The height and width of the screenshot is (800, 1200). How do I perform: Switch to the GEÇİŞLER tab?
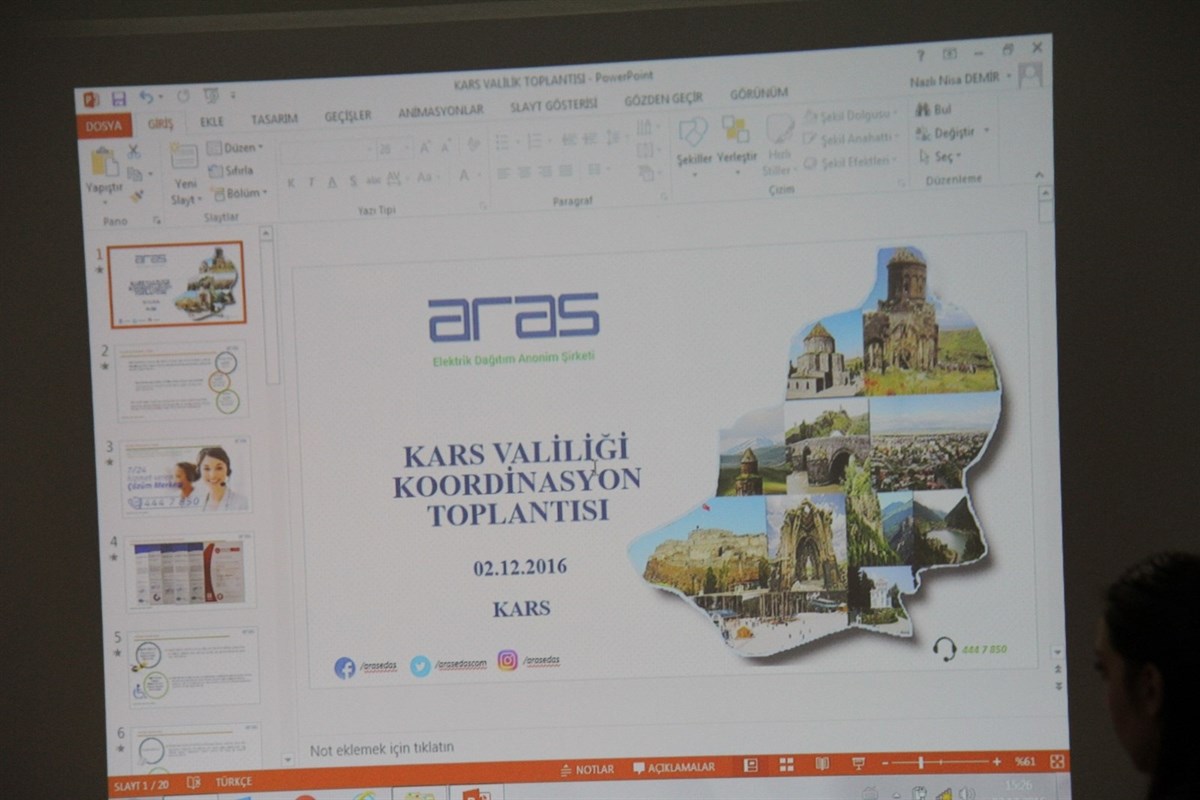(x=348, y=116)
